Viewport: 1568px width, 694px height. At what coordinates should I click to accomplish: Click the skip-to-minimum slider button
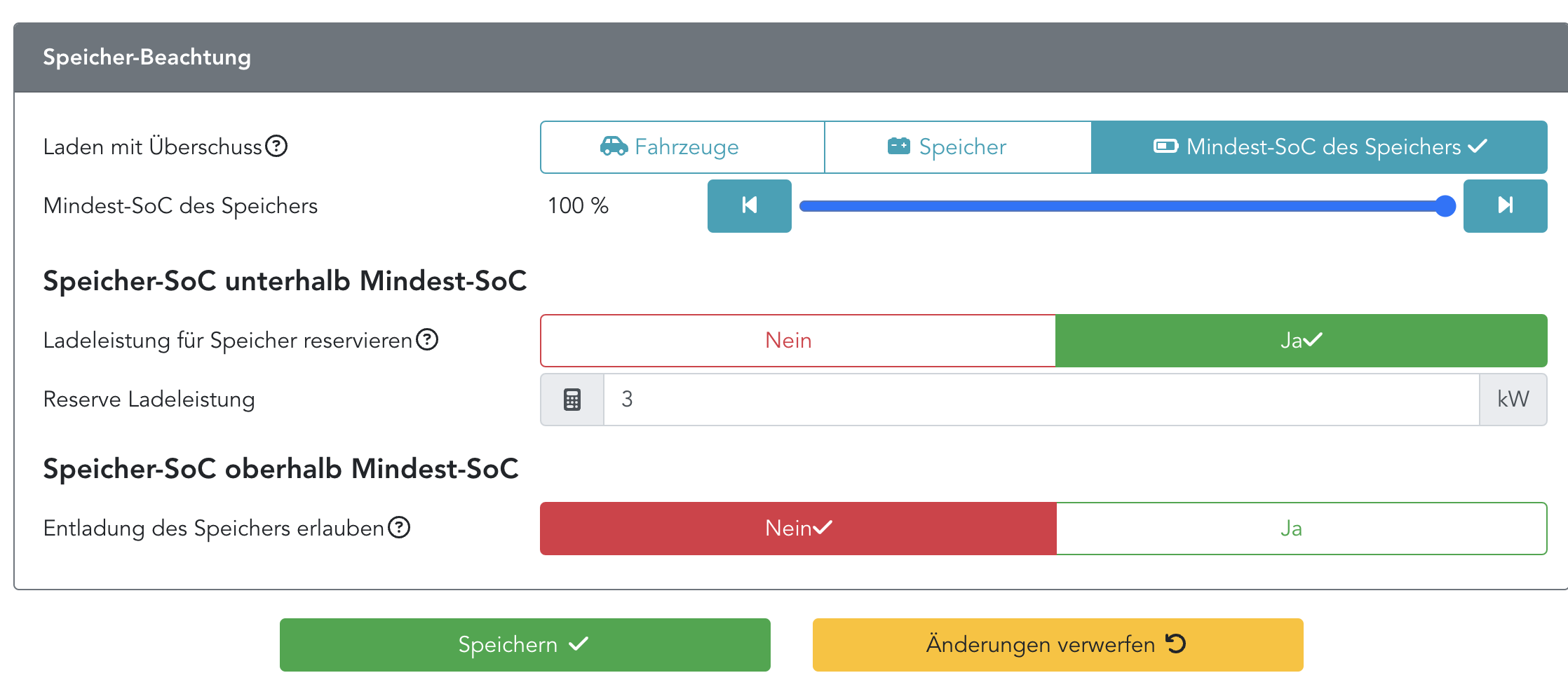tap(749, 205)
